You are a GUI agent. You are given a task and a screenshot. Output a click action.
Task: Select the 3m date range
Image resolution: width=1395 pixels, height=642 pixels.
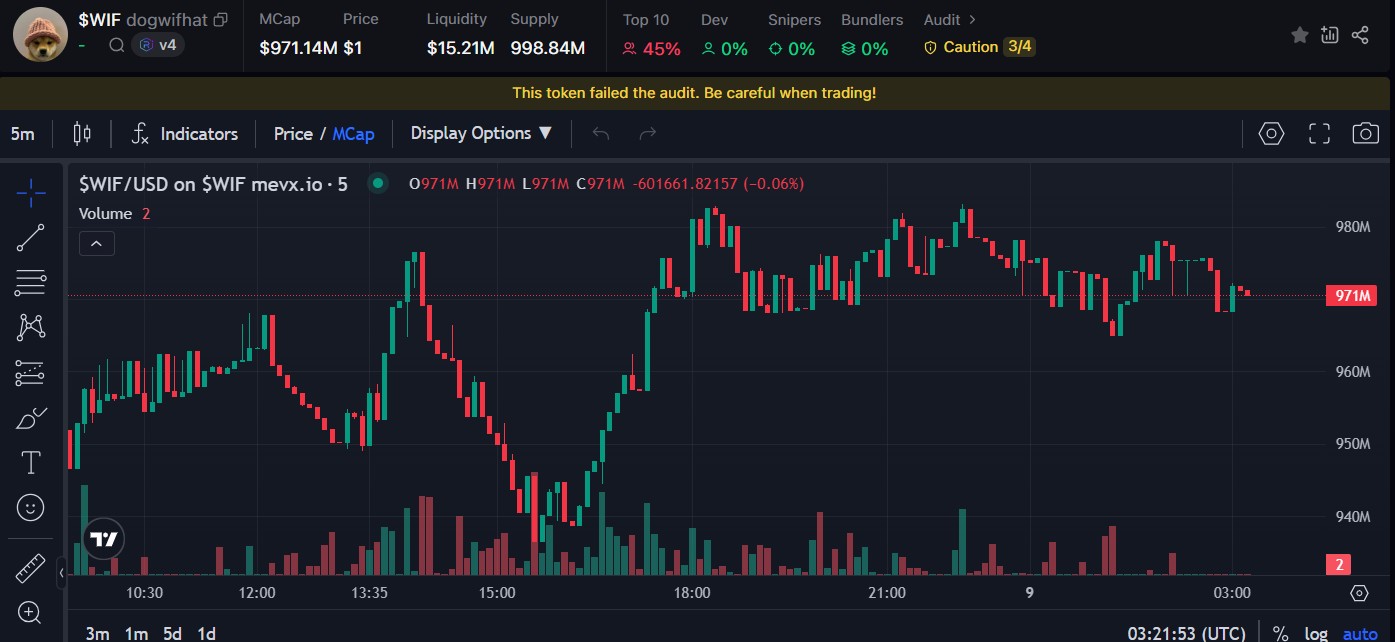tap(97, 633)
